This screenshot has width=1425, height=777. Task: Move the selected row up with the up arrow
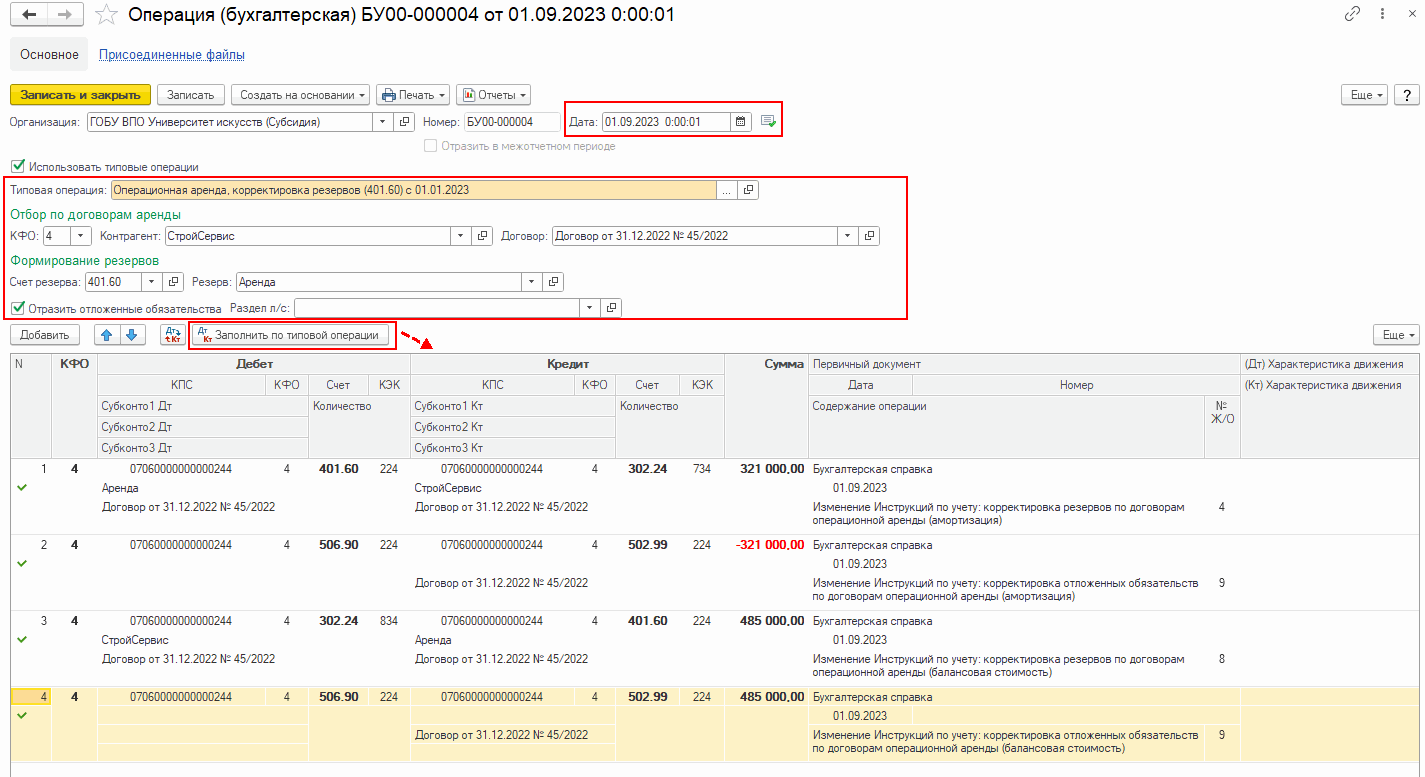click(x=107, y=335)
